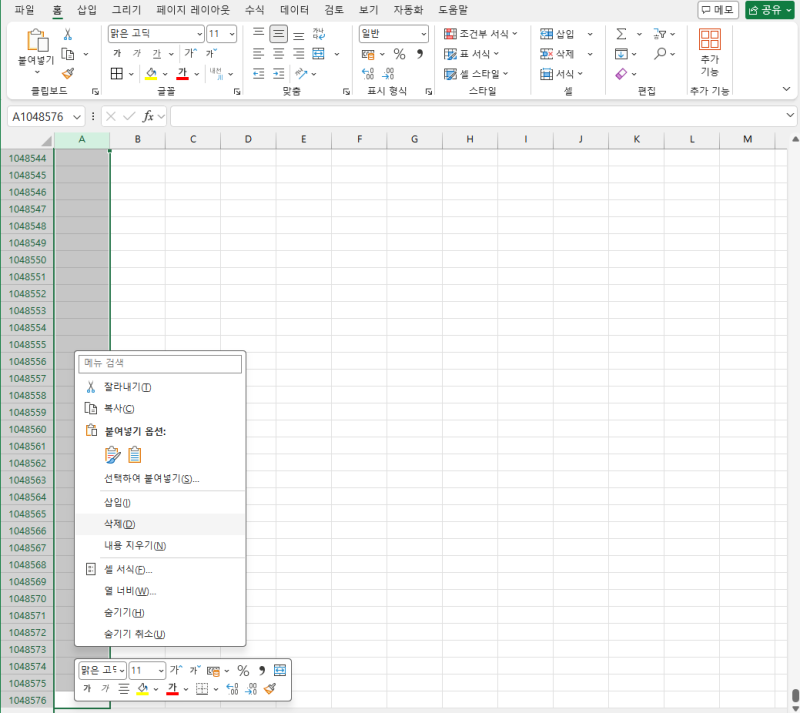800x713 pixels.
Task: Toggle align left in the ribbon
Action: [x=259, y=54]
